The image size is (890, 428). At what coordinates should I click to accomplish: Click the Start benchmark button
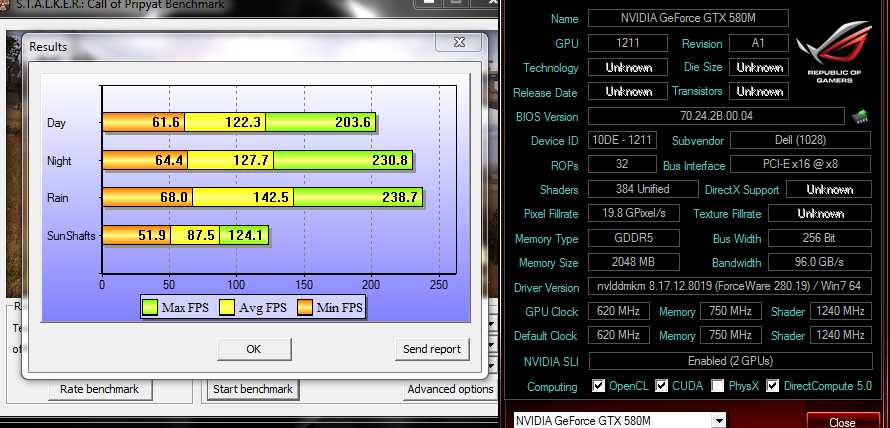tap(253, 389)
